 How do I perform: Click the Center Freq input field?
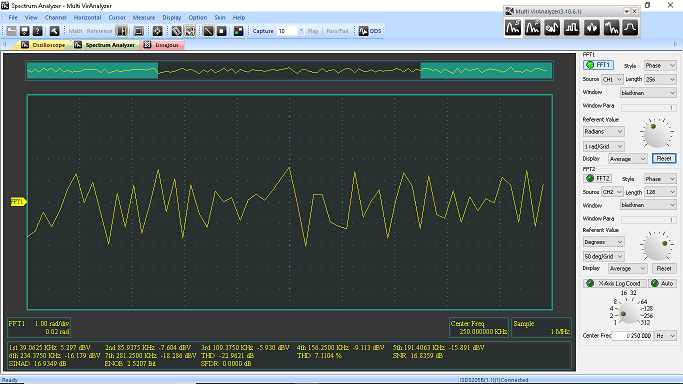click(632, 336)
